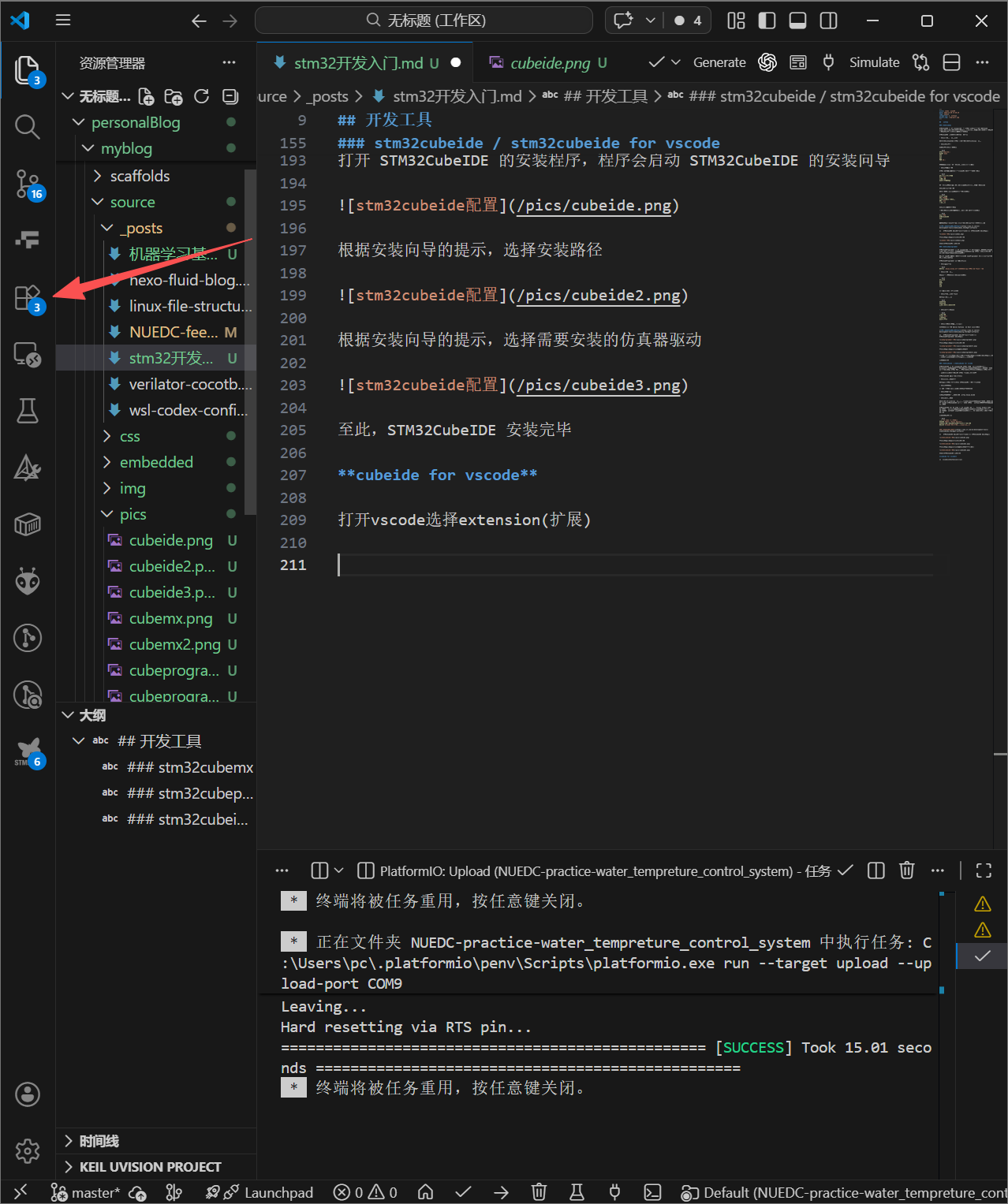Kill terminal with the trash icon in panel
This screenshot has height=1204, width=1008.
tap(907, 870)
